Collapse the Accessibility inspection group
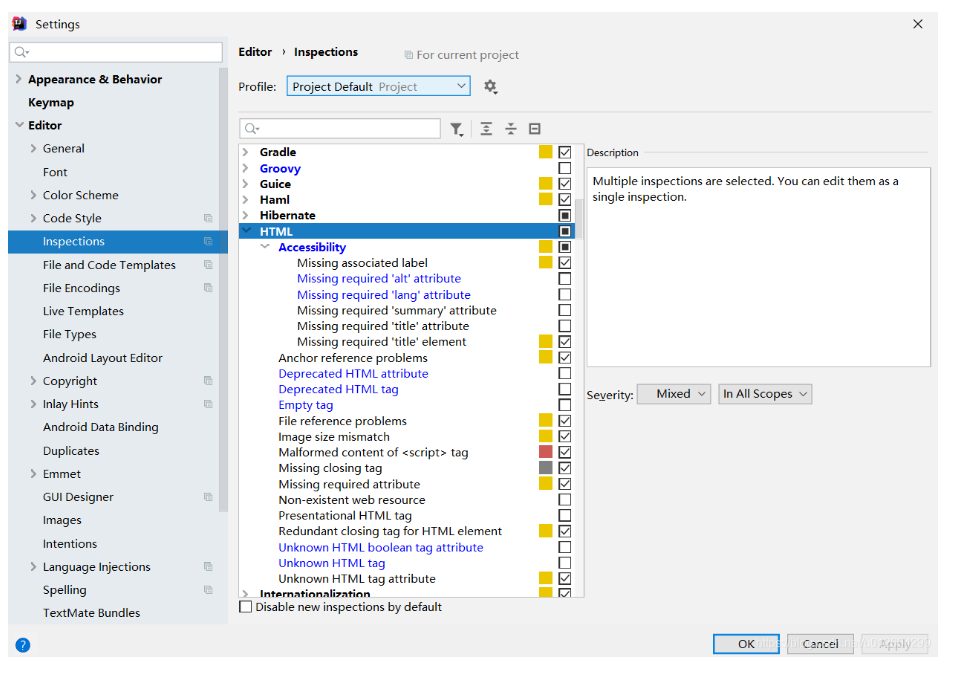The height and width of the screenshot is (673, 954). pos(265,247)
